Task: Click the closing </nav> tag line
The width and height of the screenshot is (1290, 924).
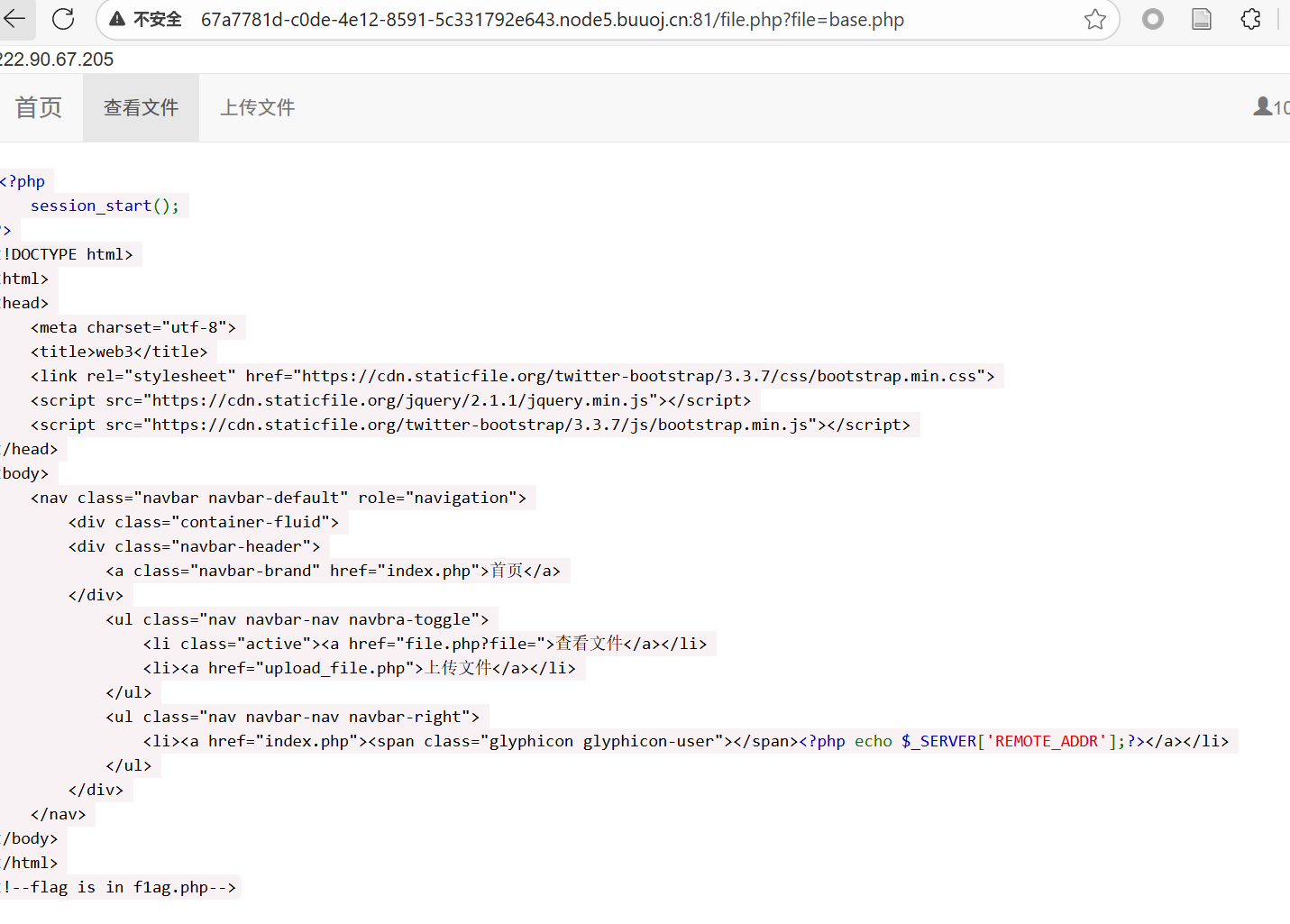Action: [x=59, y=814]
